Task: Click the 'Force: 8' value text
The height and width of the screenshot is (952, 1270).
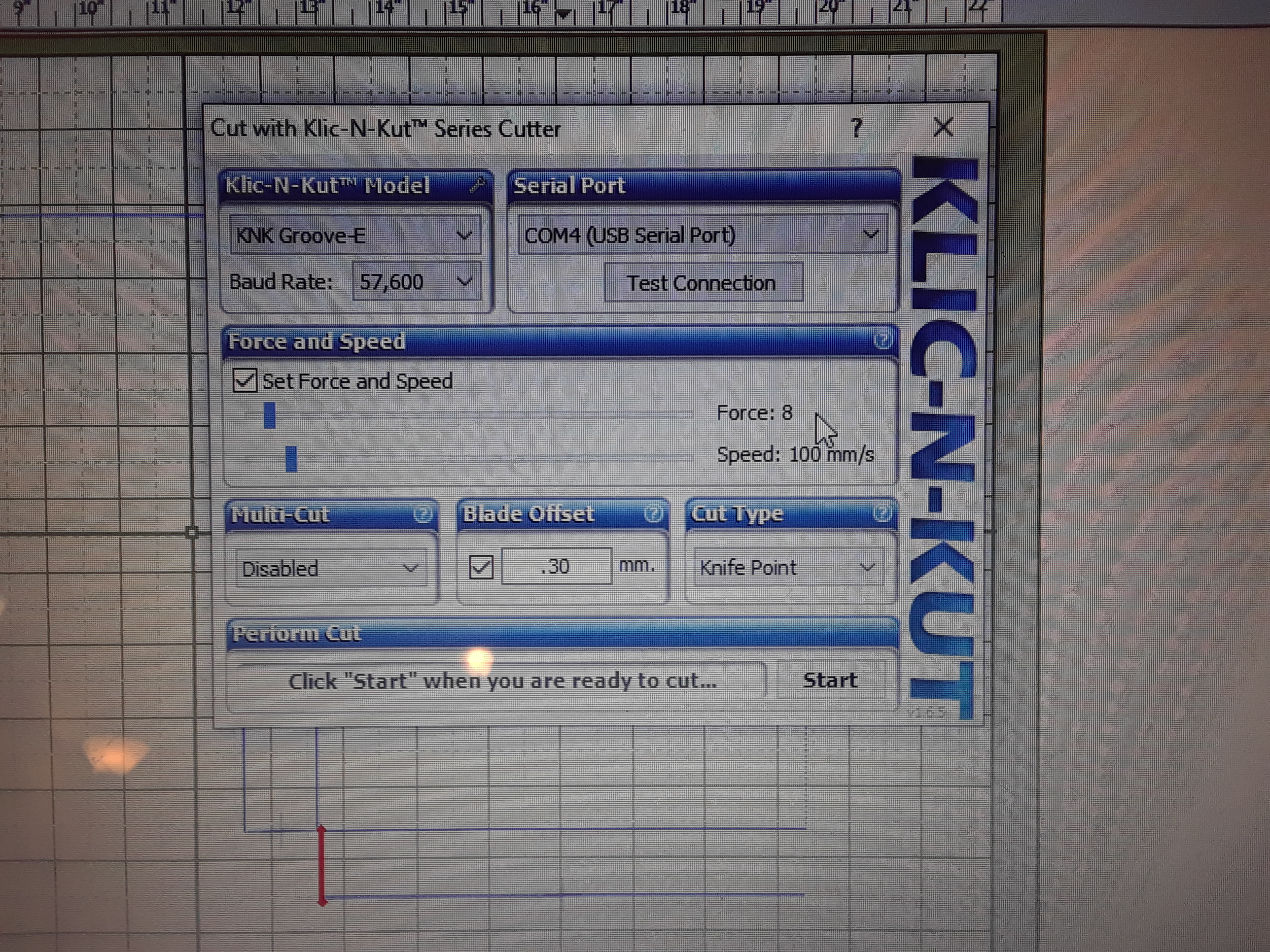Action: 754,412
